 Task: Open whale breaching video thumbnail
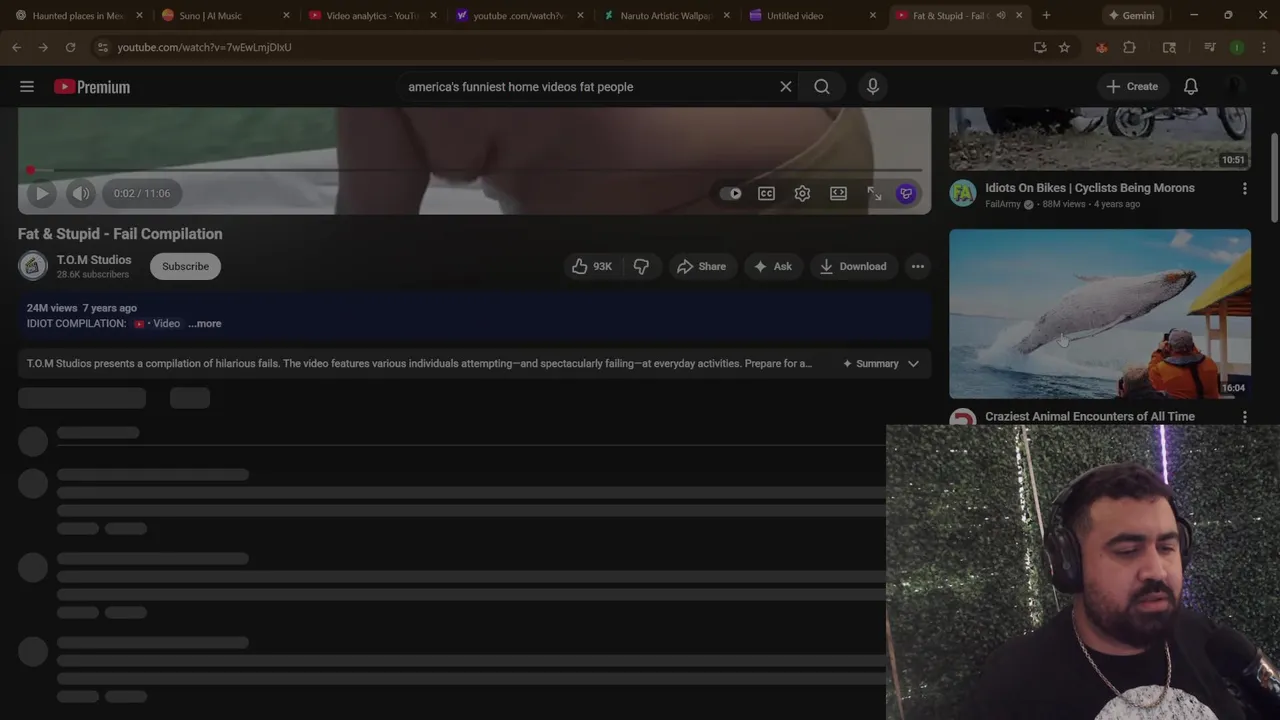coord(1100,314)
